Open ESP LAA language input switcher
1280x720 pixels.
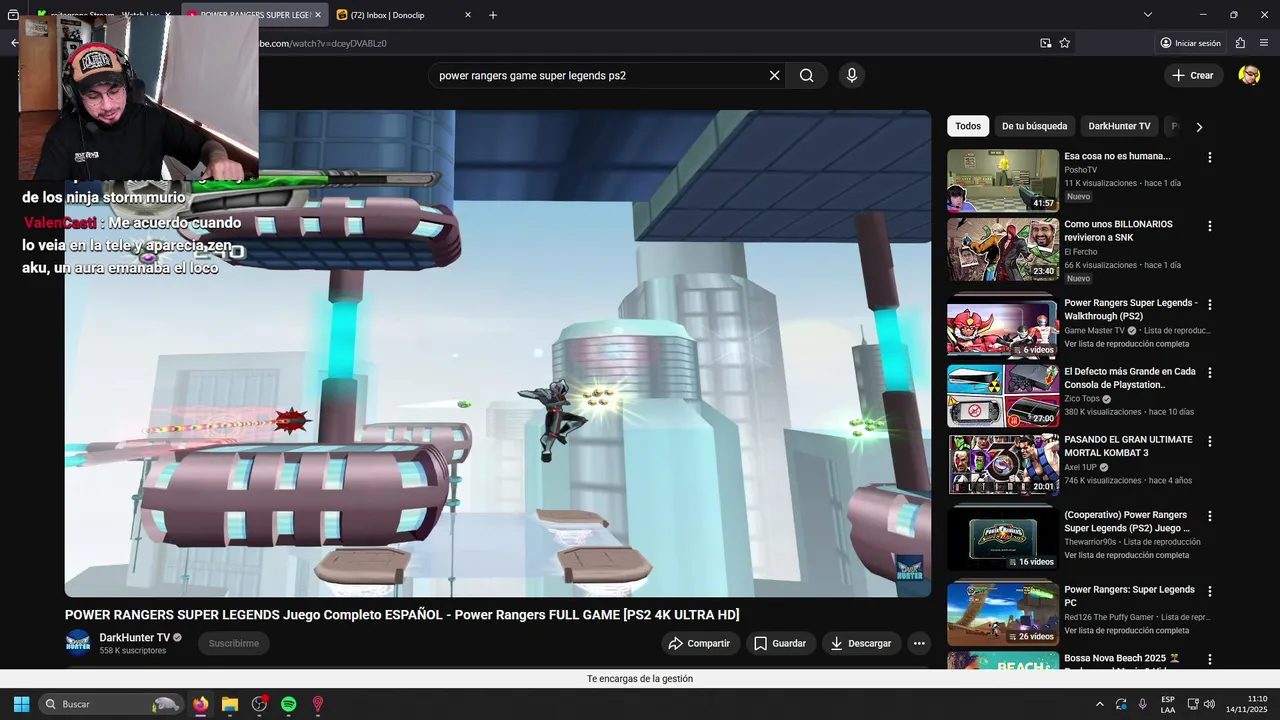tap(1168, 704)
